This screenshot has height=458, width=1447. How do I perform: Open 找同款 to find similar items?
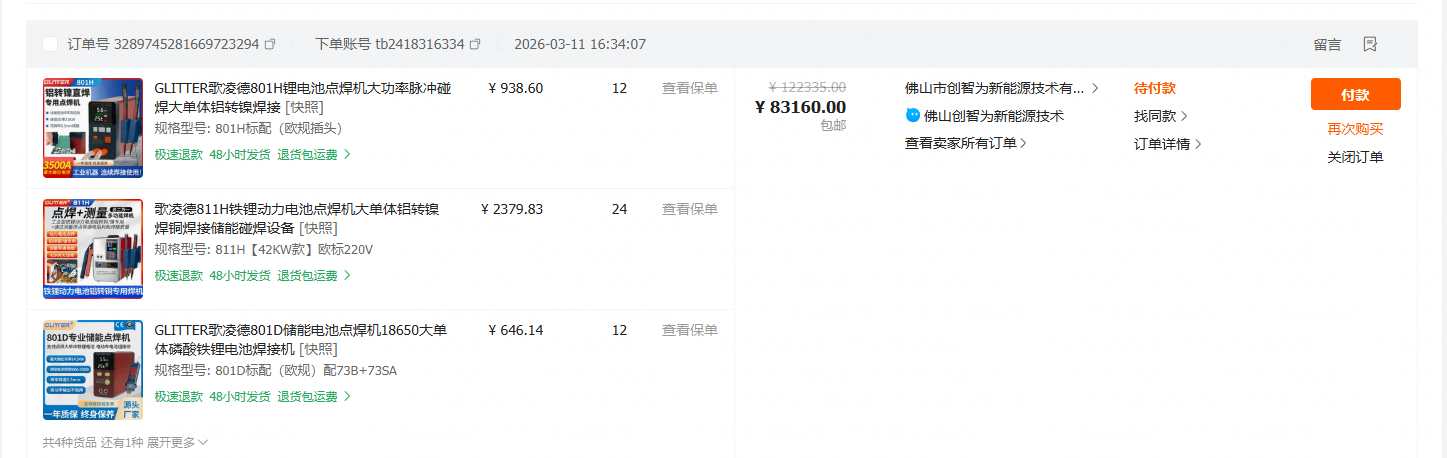[1160, 116]
